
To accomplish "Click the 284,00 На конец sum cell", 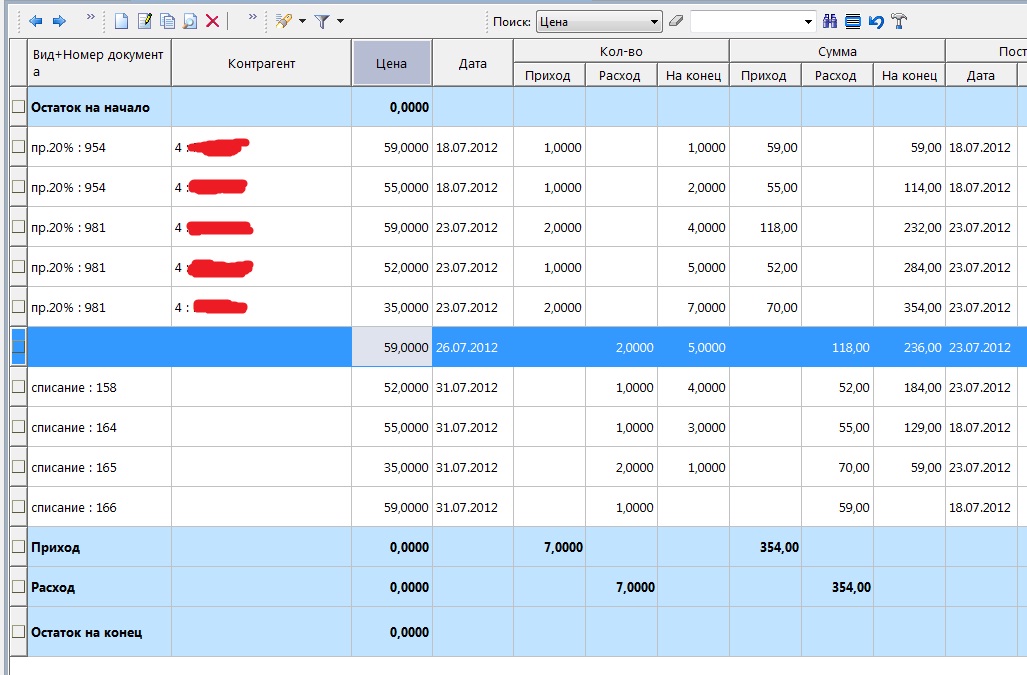I will (x=910, y=267).
